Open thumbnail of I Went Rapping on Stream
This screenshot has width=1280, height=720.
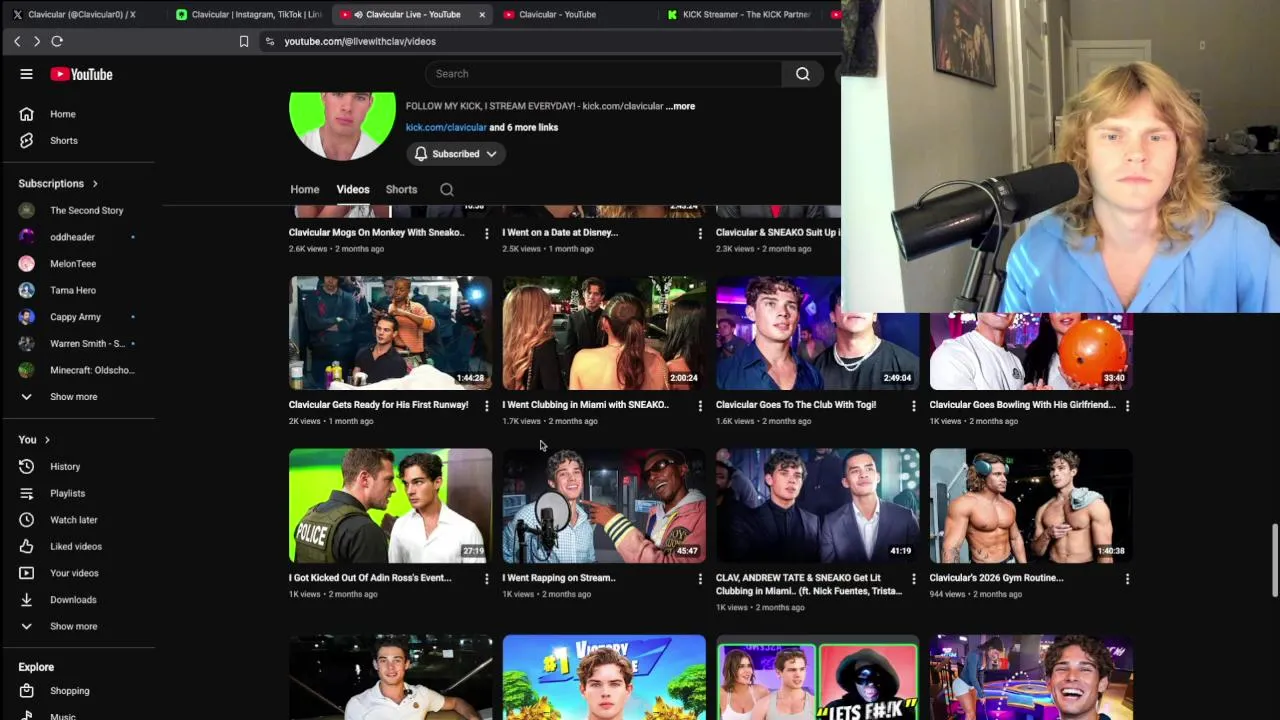pos(604,506)
